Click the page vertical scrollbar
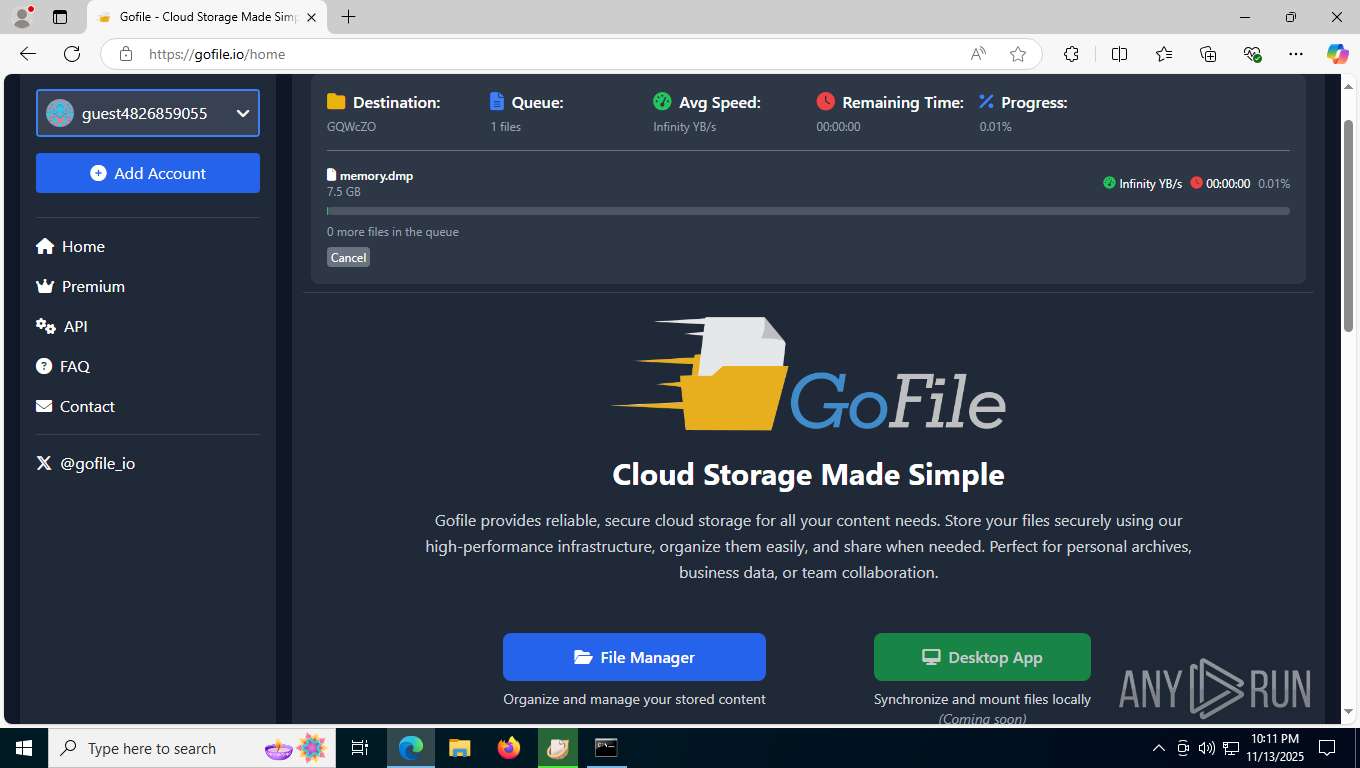Image resolution: width=1360 pixels, height=768 pixels. click(1348, 226)
